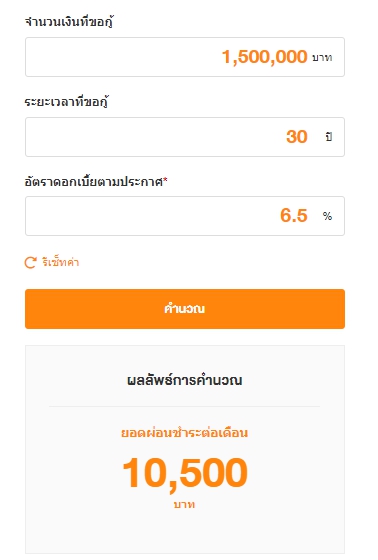Click the % symbol in interest field
Image resolution: width=378 pixels, height=560 pixels.
click(327, 216)
